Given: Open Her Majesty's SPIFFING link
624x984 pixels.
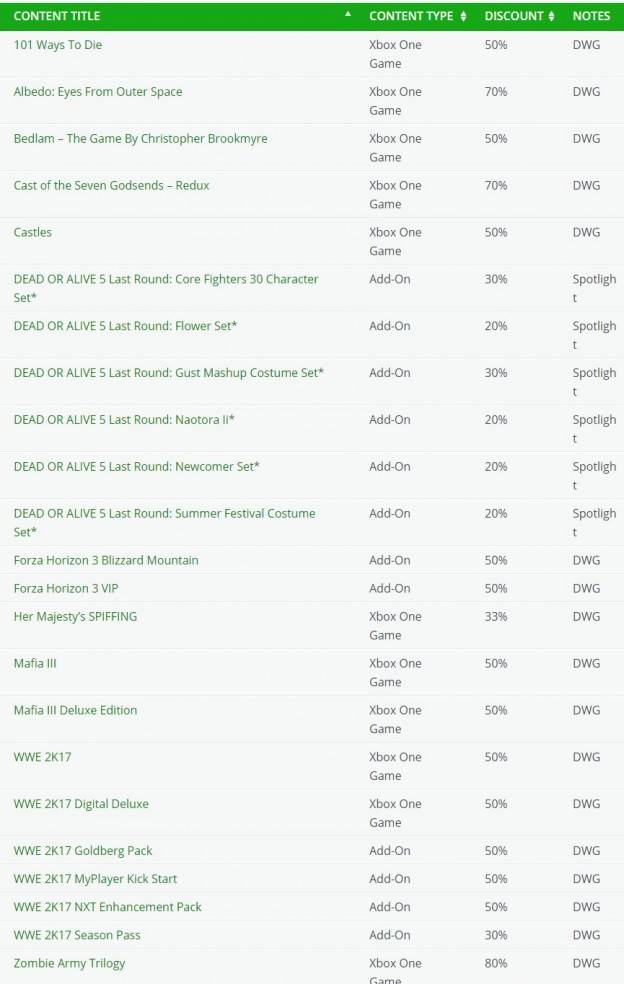Looking at the screenshot, I should coord(75,616).
